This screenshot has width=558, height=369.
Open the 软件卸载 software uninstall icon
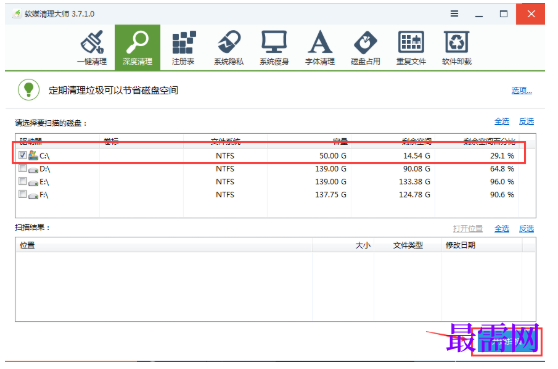click(457, 48)
